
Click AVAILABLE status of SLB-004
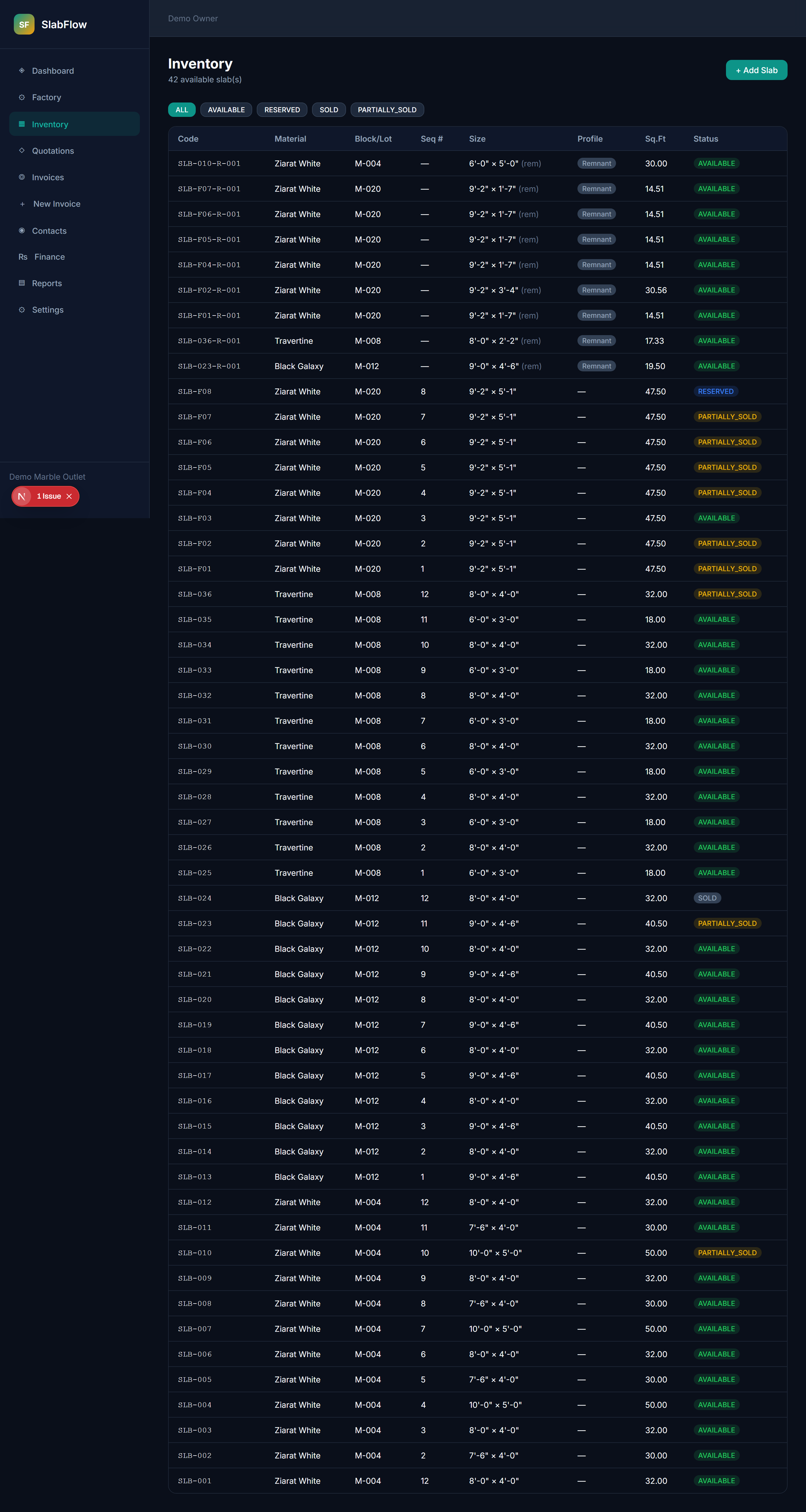(716, 1405)
